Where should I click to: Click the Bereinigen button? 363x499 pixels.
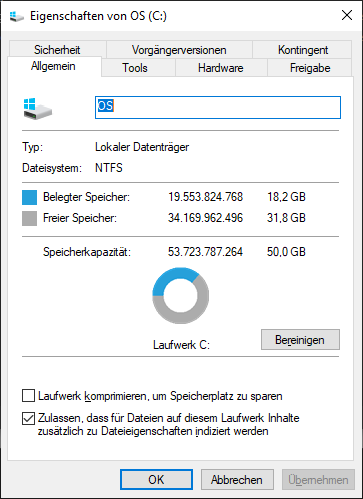[300, 340]
